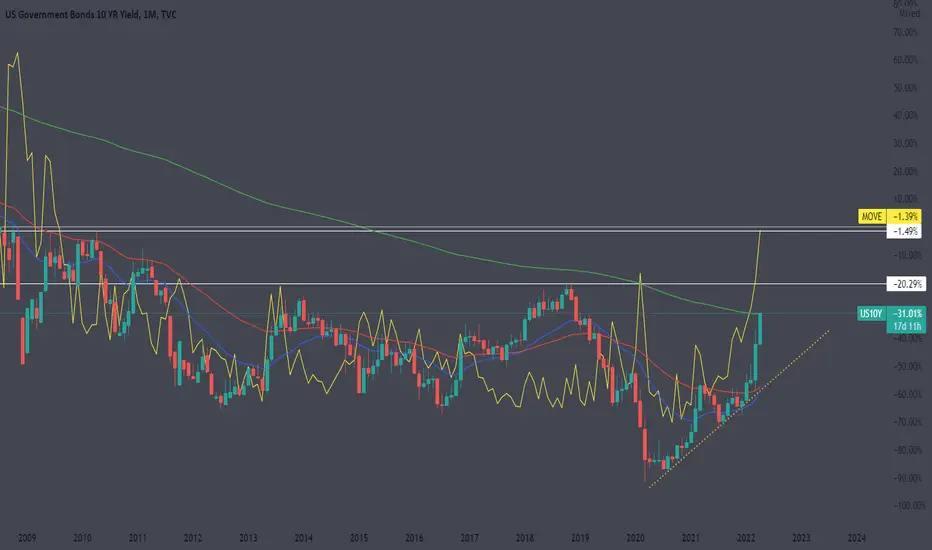
Task: Click the 2017 label on time axis
Action: pos(469,538)
